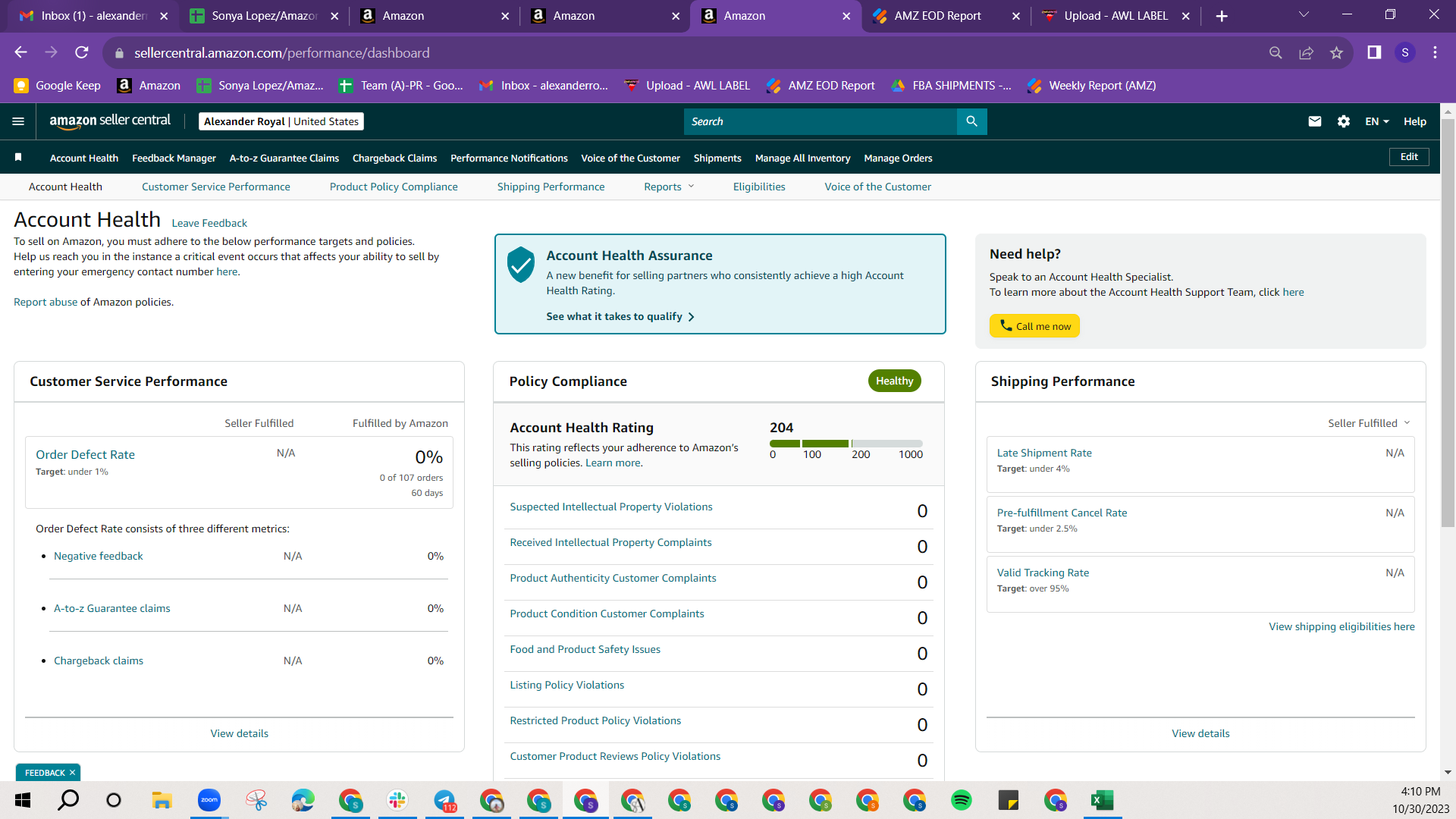
Task: Open Manage Orders in the favorites bar
Action: [x=898, y=158]
